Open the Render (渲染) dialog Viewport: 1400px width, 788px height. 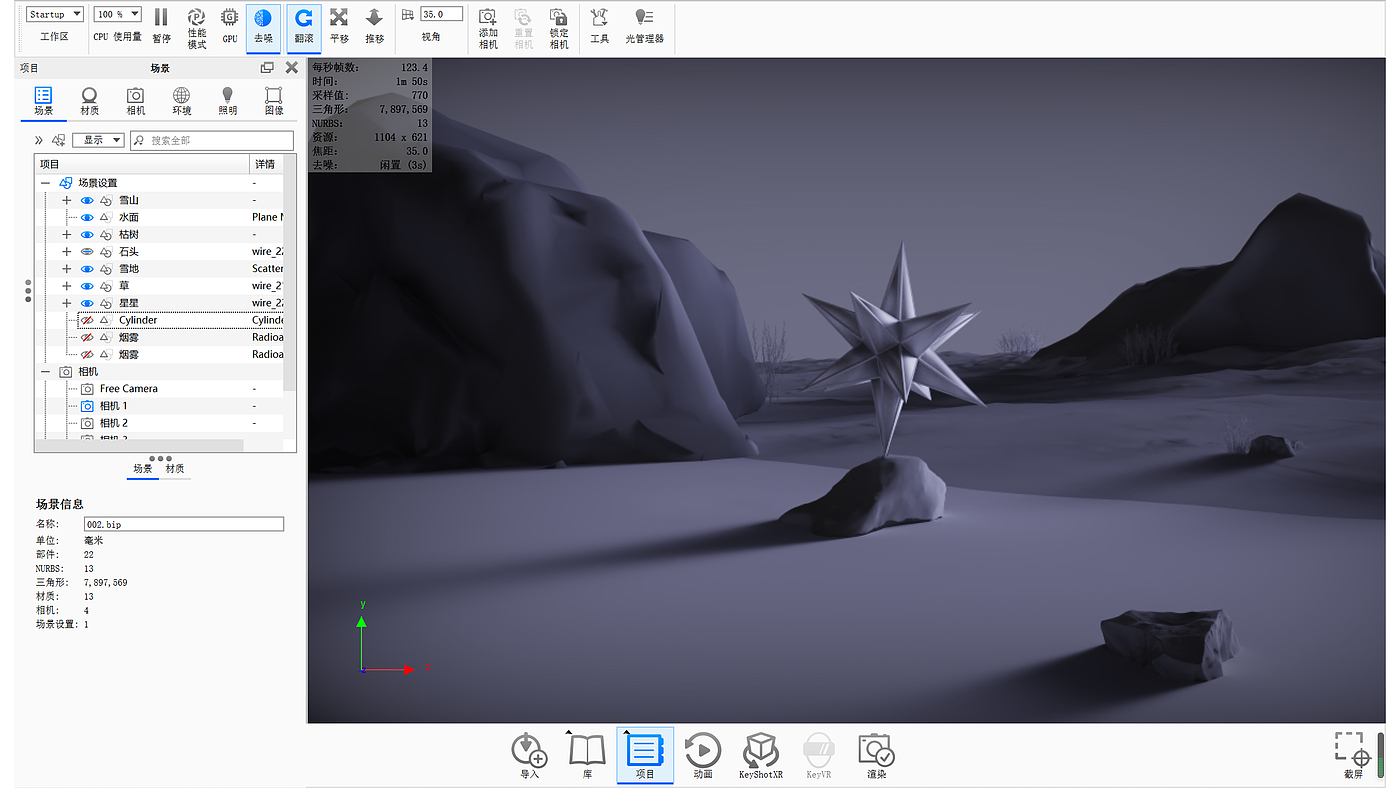[876, 755]
